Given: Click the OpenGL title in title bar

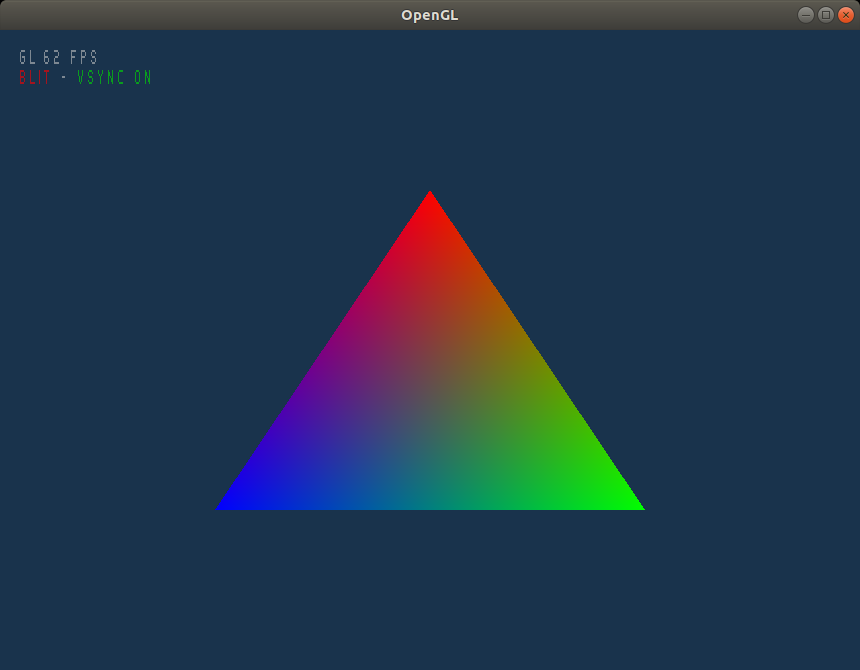Looking at the screenshot, I should point(429,15).
